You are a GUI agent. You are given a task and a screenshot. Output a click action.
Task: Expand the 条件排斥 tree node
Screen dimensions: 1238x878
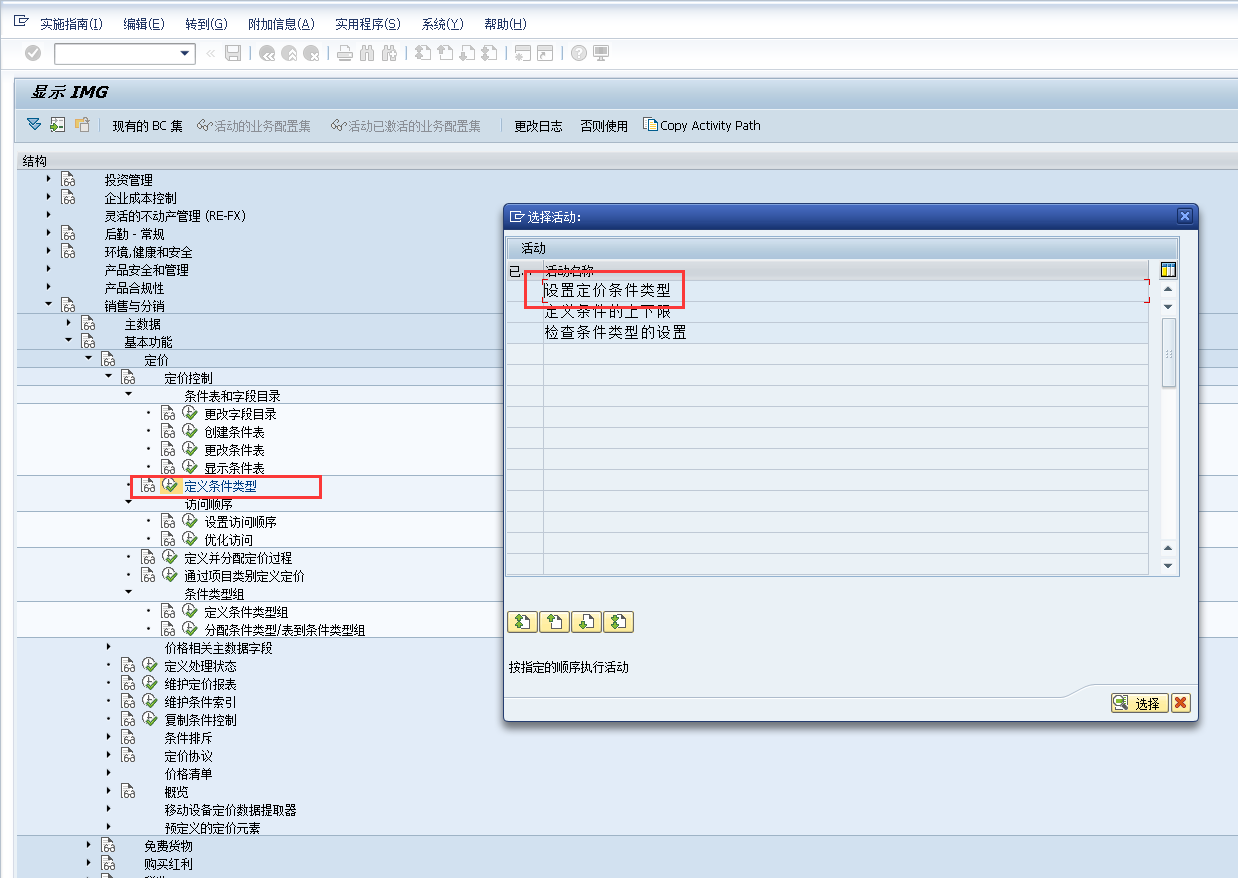(x=108, y=737)
